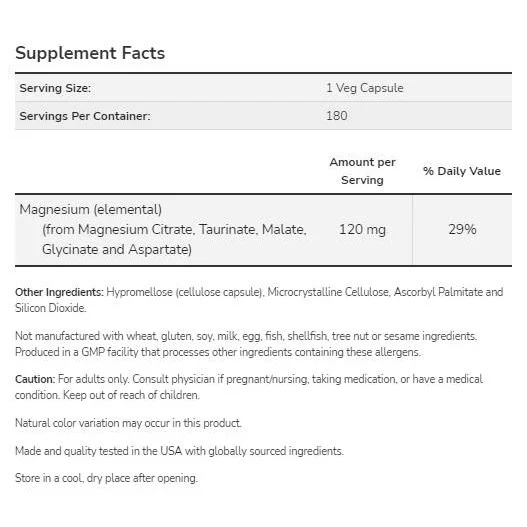Image resolution: width=527 pixels, height=527 pixels.
Task: Click the 120 mg amount cell
Action: pos(362,230)
